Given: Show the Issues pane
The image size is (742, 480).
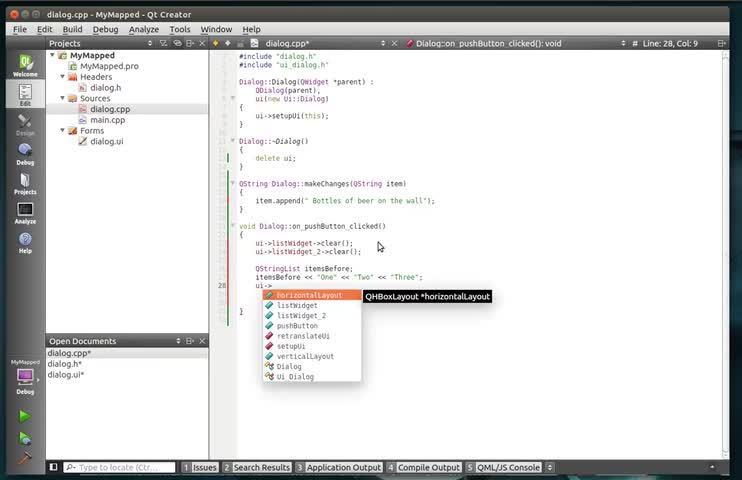Looking at the screenshot, I should pos(200,467).
